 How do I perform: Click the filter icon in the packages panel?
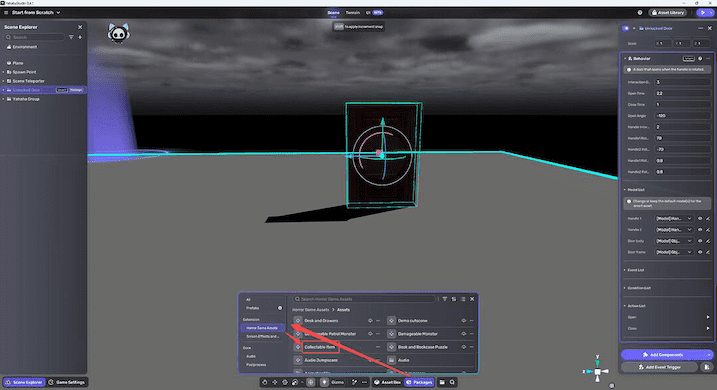click(444, 299)
